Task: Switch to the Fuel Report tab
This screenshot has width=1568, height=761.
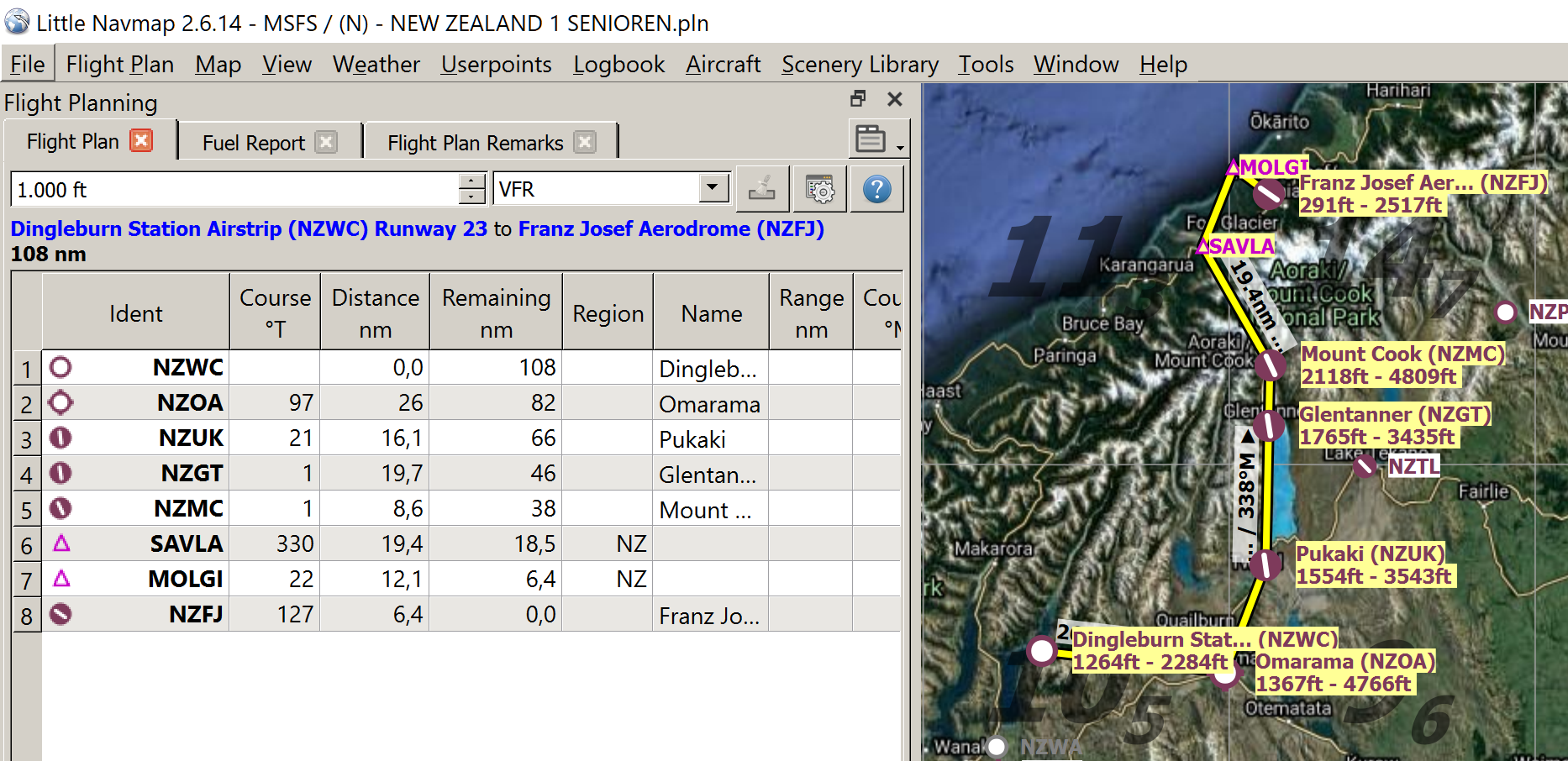Action: 253,143
